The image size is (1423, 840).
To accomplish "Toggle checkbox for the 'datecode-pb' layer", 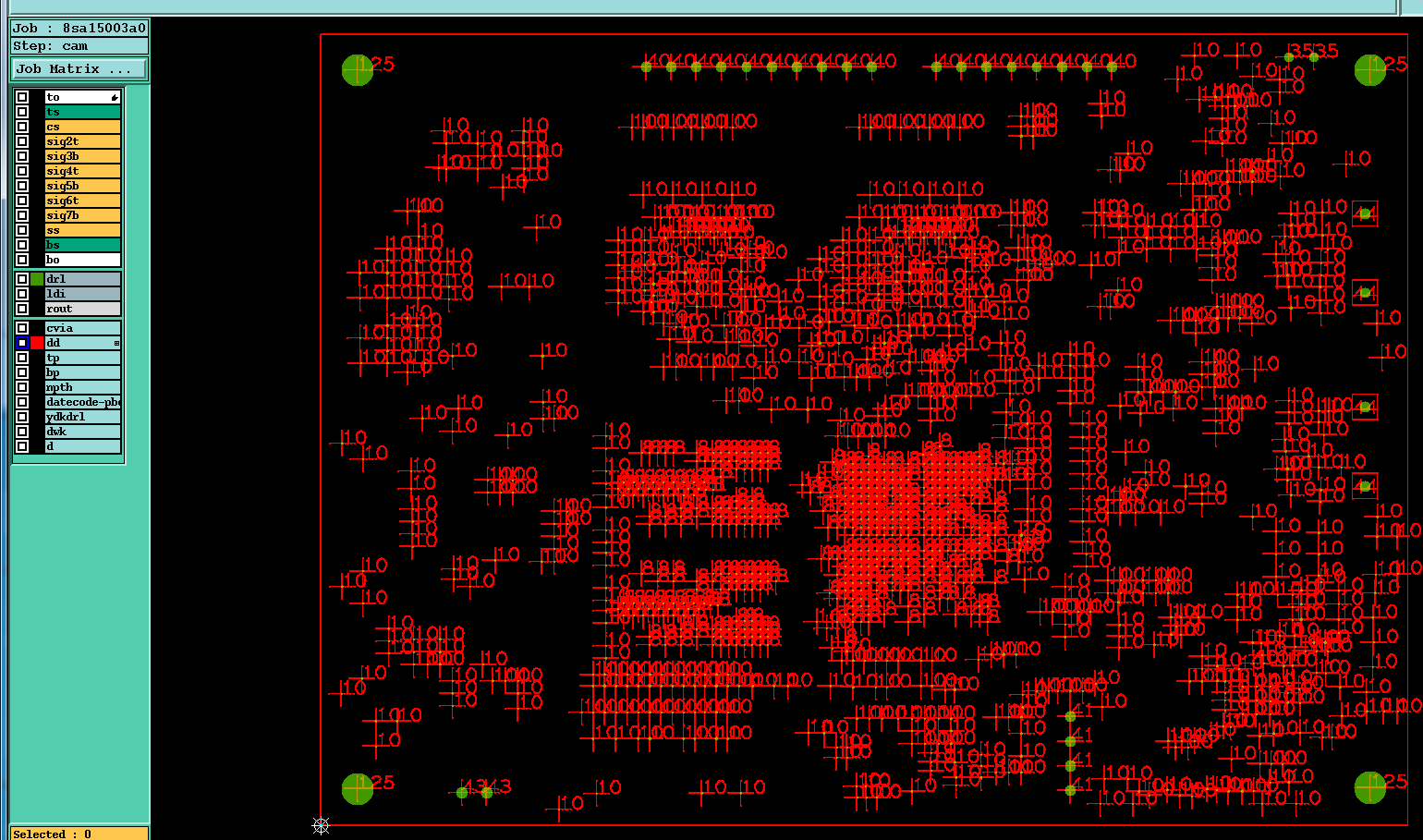I will coord(22,402).
